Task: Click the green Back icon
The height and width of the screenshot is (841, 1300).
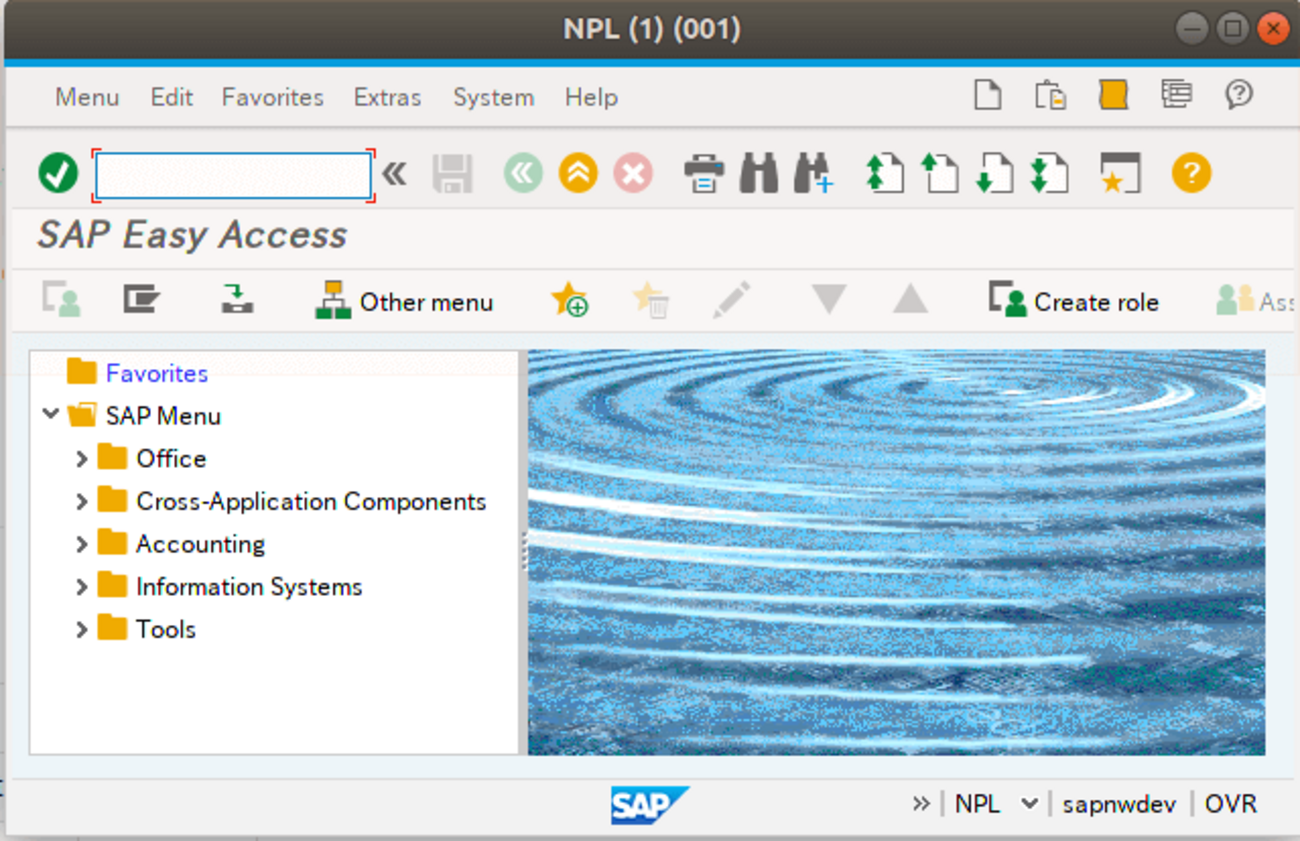Action: [523, 174]
